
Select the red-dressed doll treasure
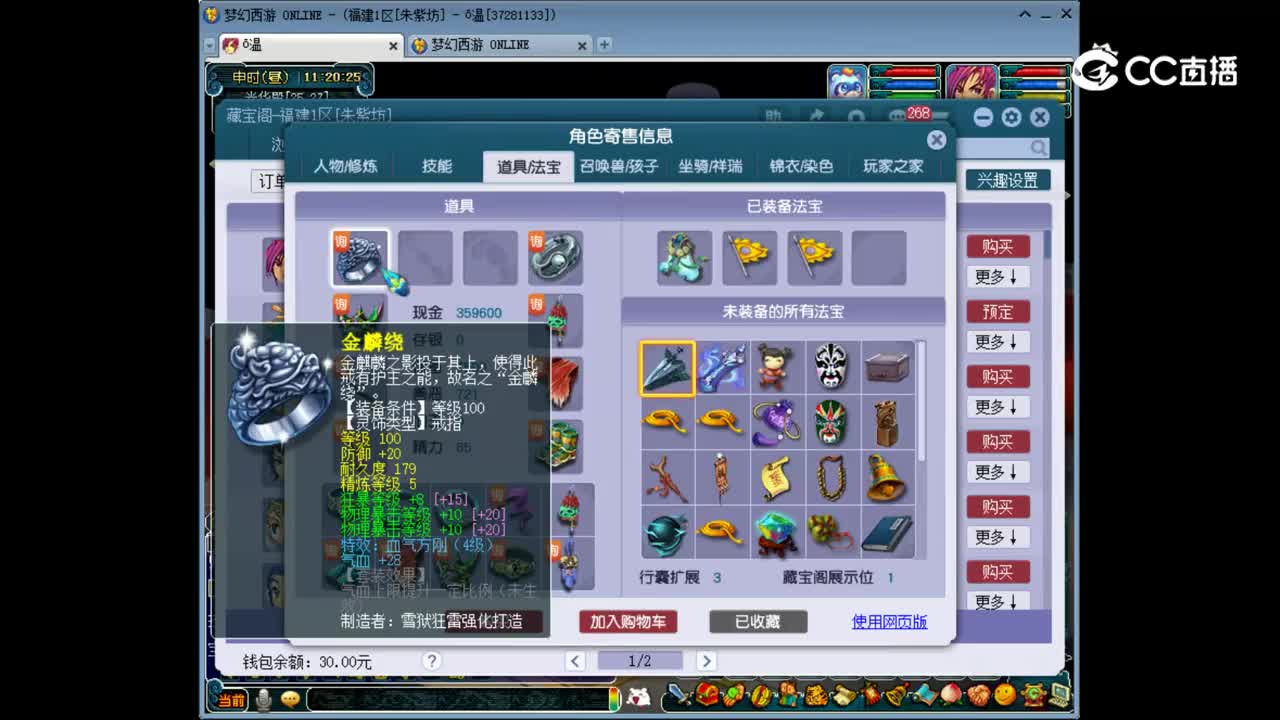coord(777,368)
